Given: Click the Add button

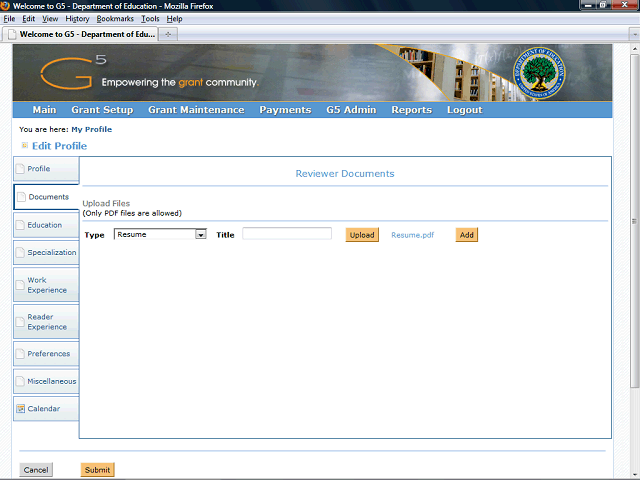Looking at the screenshot, I should [x=467, y=235].
